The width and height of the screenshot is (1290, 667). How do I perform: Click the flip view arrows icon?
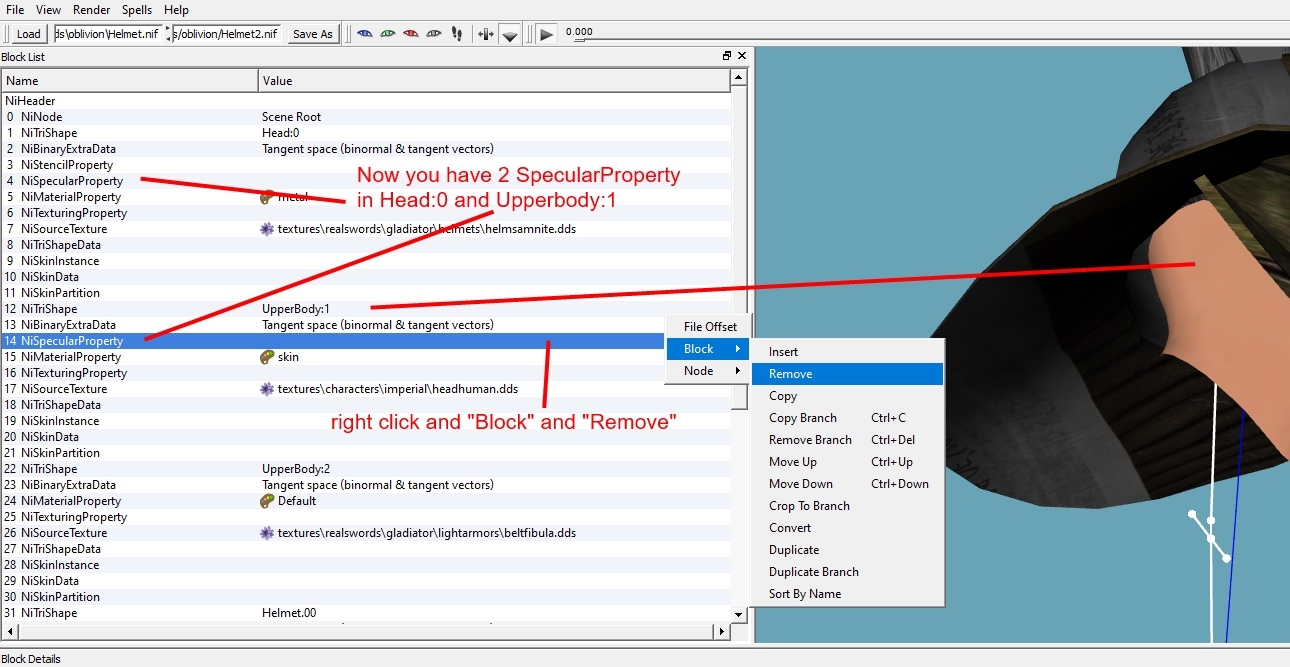pos(486,34)
